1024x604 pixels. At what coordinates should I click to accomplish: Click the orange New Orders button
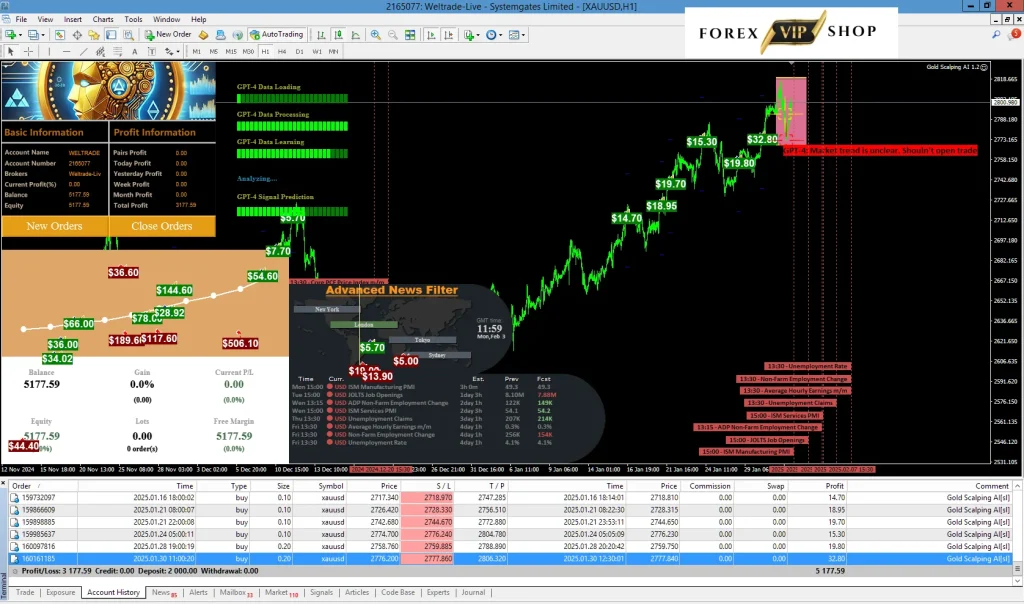click(x=54, y=226)
